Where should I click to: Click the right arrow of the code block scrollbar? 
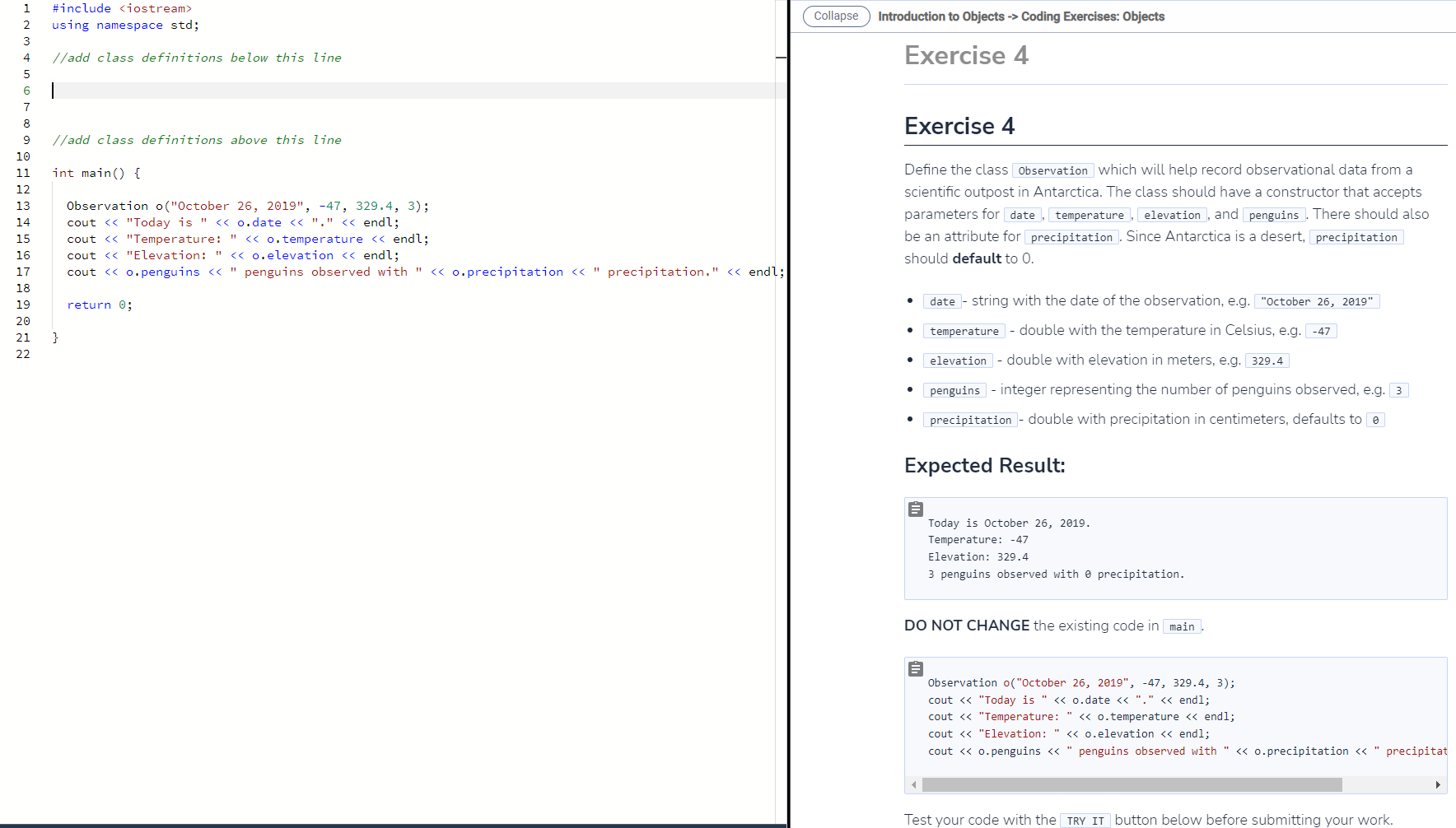[1440, 784]
